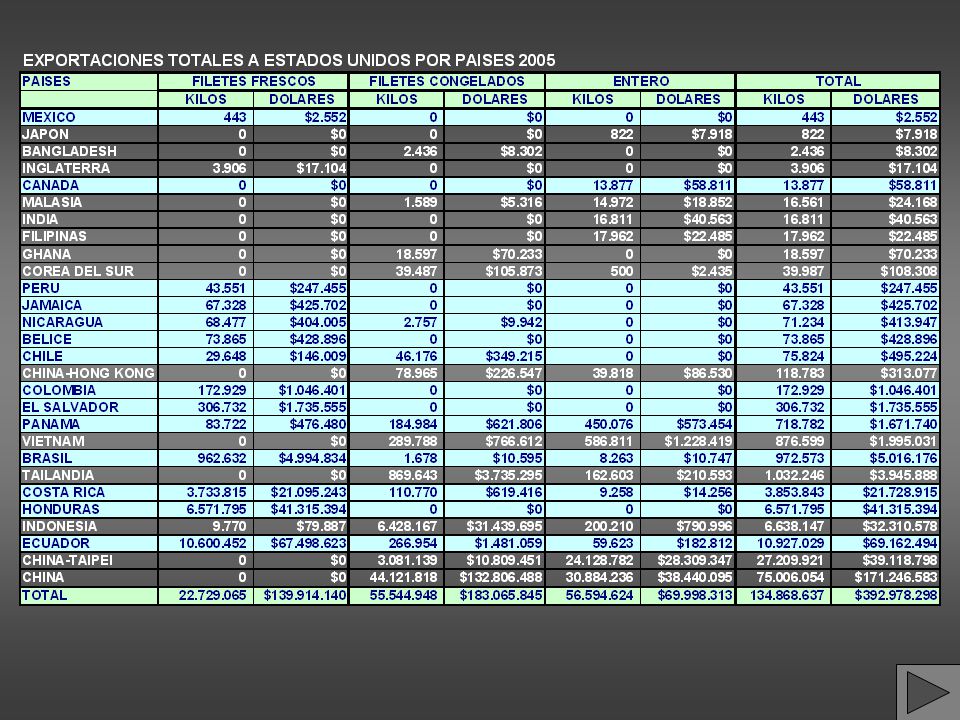Click the ENTERO header cell
The width and height of the screenshot is (960, 720).
pos(640,81)
